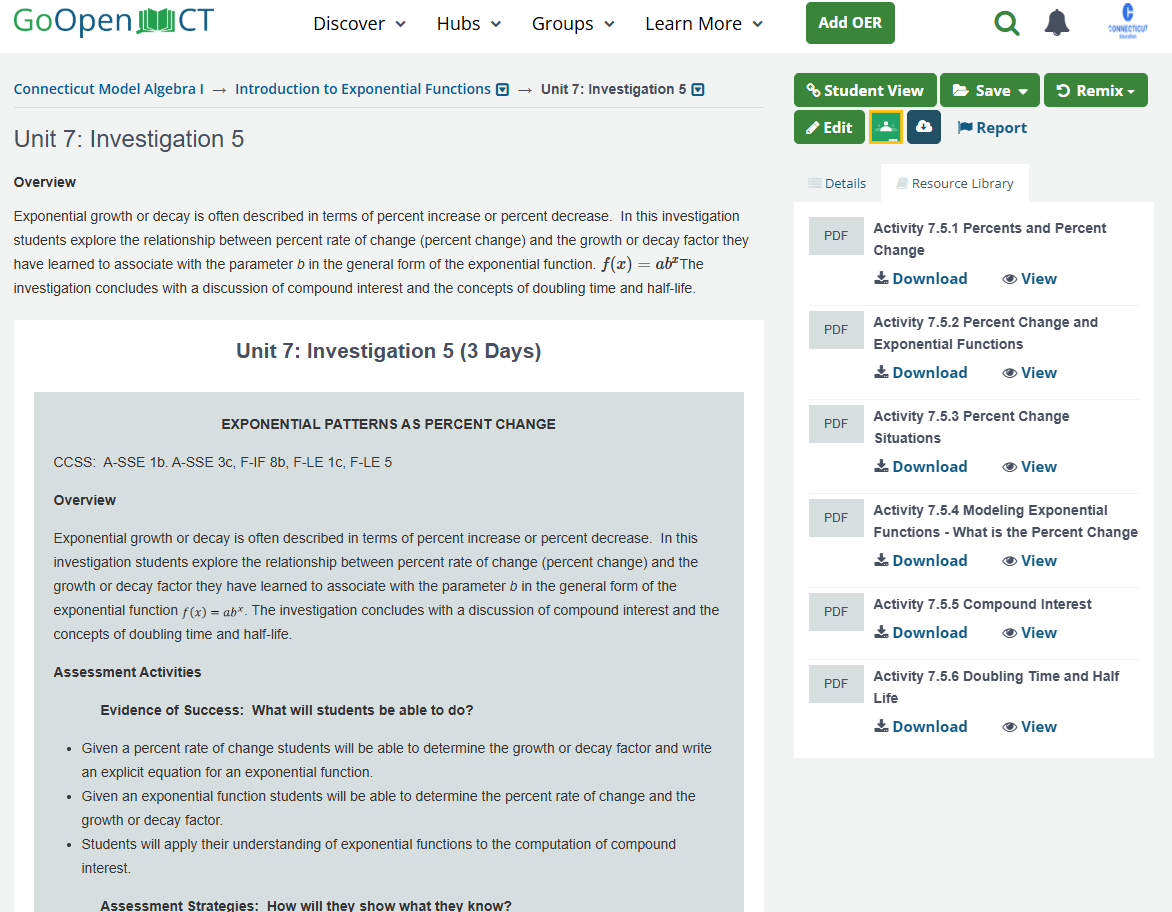1172x912 pixels.
Task: Open the Connecticut Education profile logo
Action: pyautogui.click(x=1128, y=21)
